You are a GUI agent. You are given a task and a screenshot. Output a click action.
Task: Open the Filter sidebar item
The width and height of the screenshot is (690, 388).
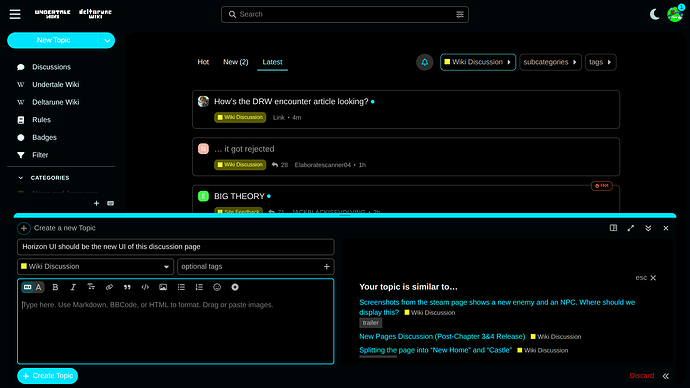click(x=40, y=155)
